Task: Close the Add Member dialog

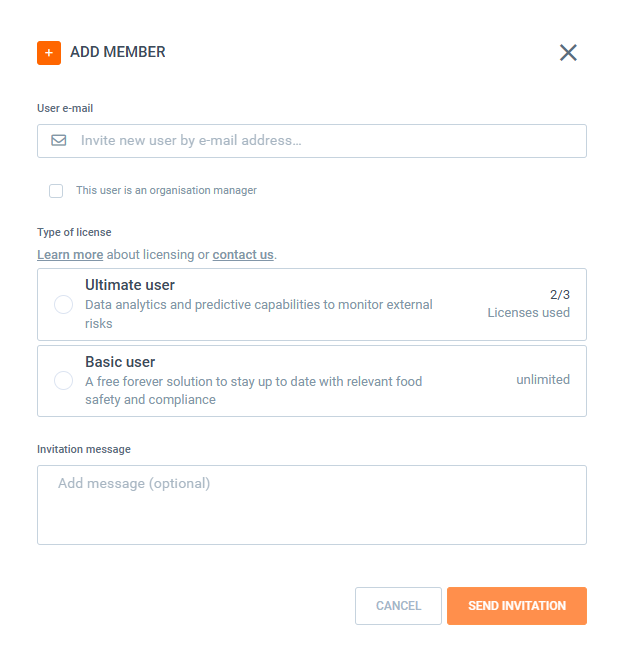Action: coord(568,53)
